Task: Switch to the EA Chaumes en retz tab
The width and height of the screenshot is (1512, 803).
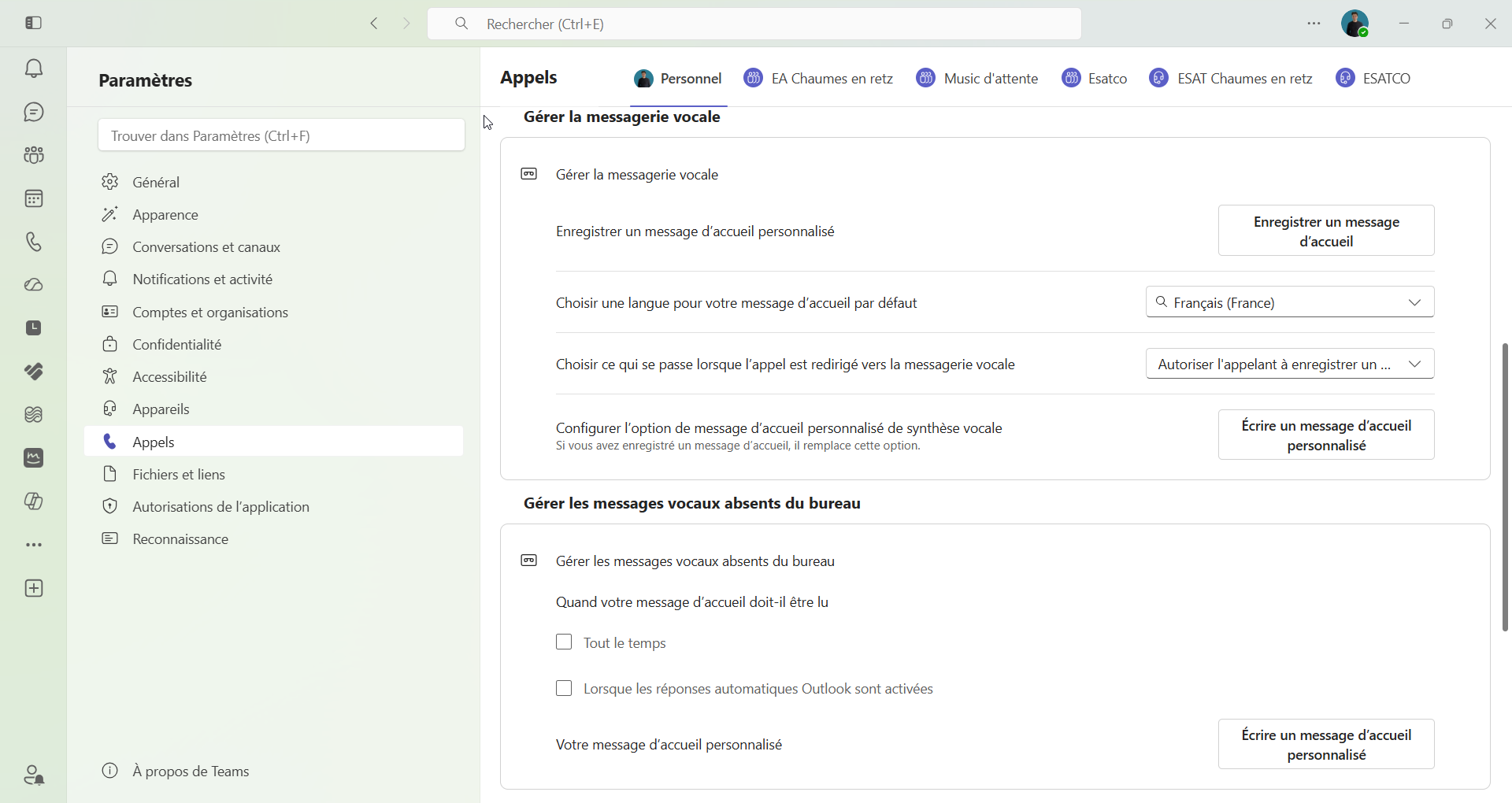Action: tap(818, 78)
